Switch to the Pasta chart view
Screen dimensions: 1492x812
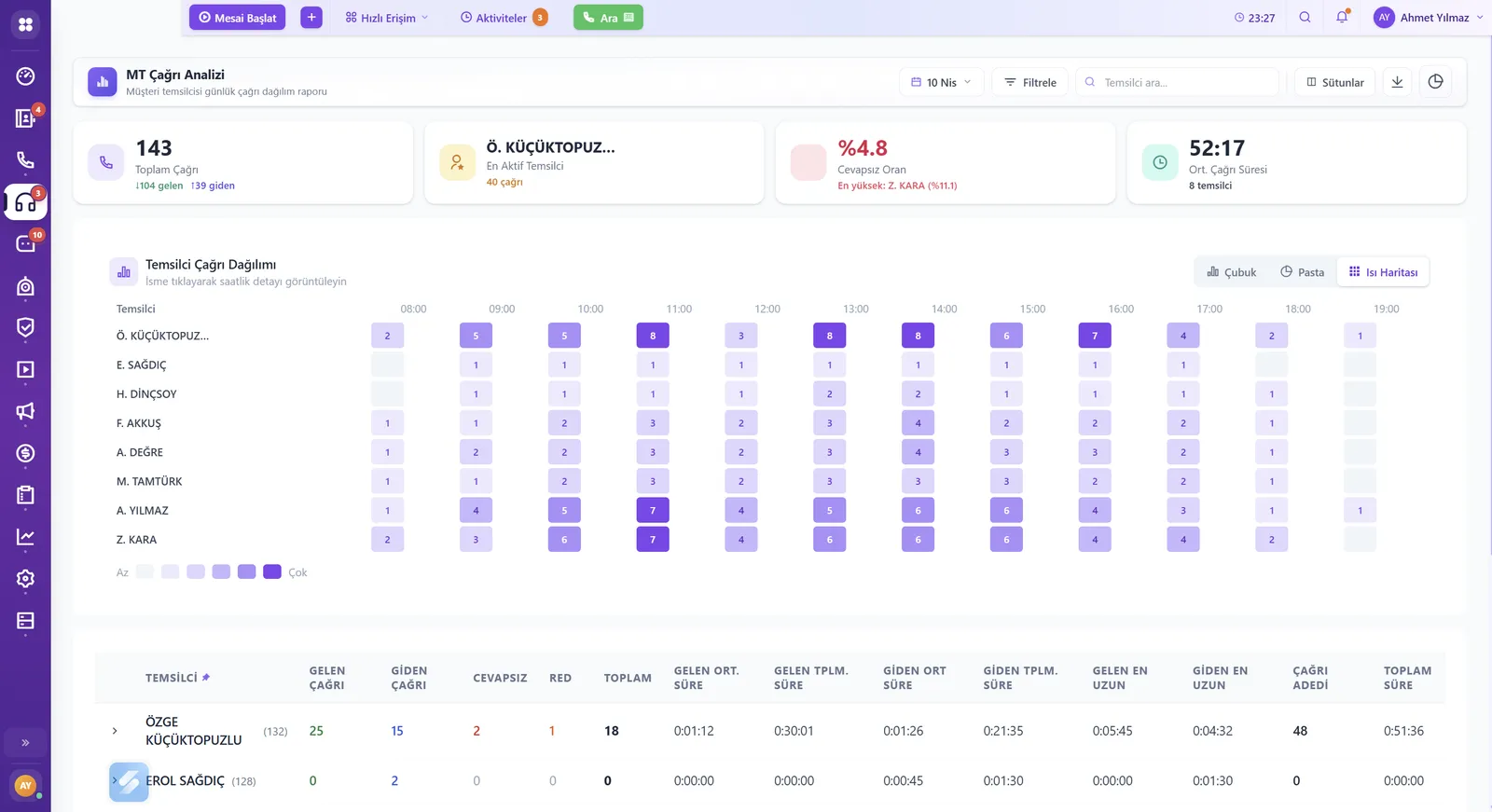(x=1302, y=272)
